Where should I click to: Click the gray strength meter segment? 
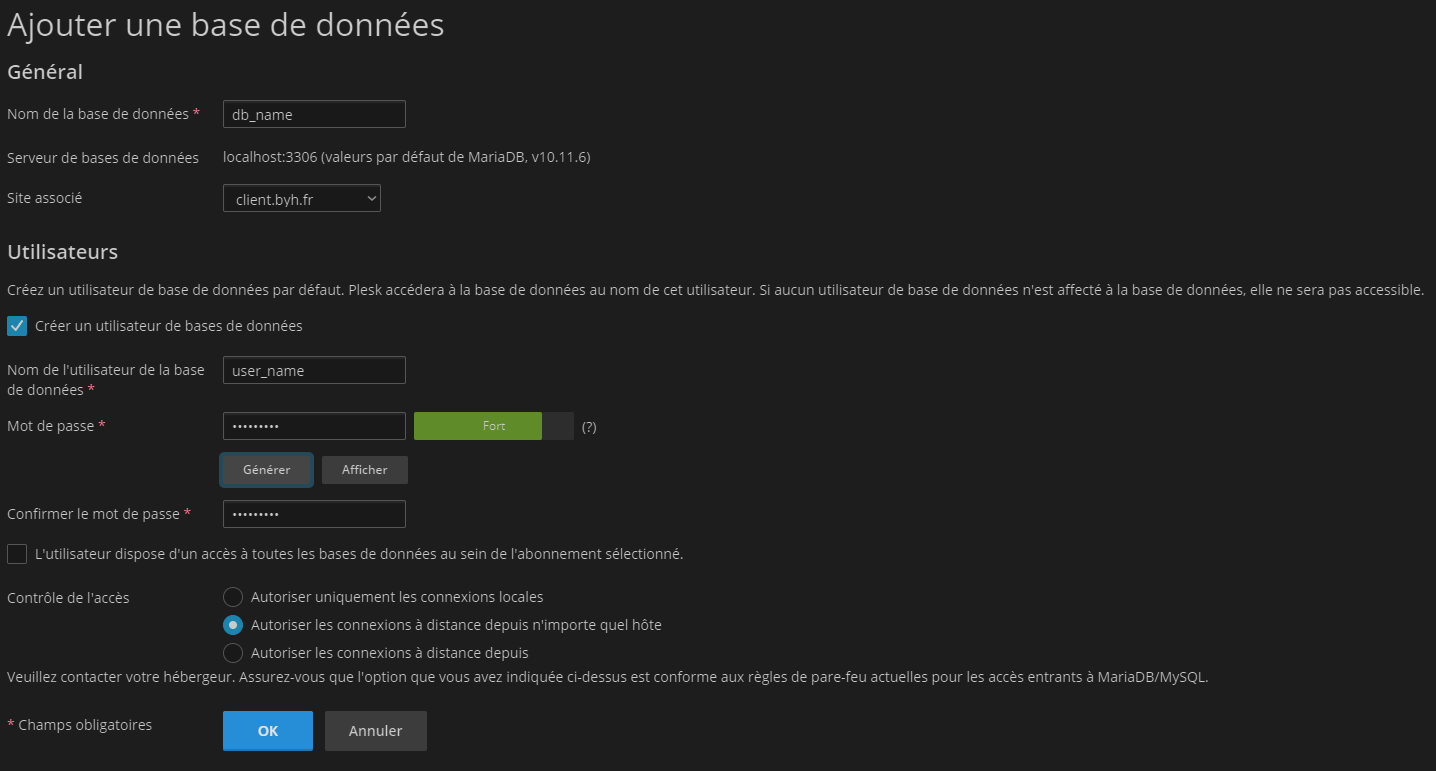(557, 425)
